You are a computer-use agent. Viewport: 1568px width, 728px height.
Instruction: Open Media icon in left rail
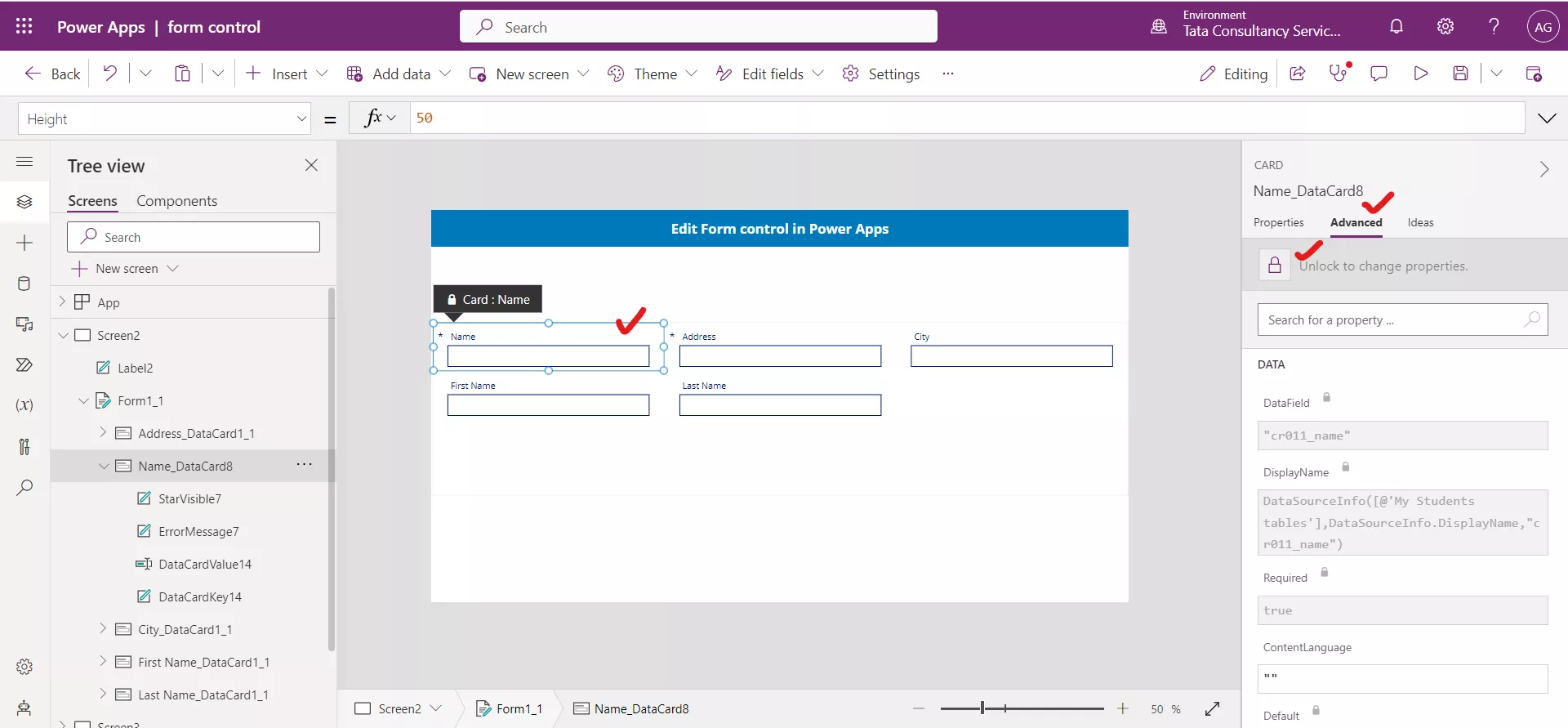pos(24,324)
